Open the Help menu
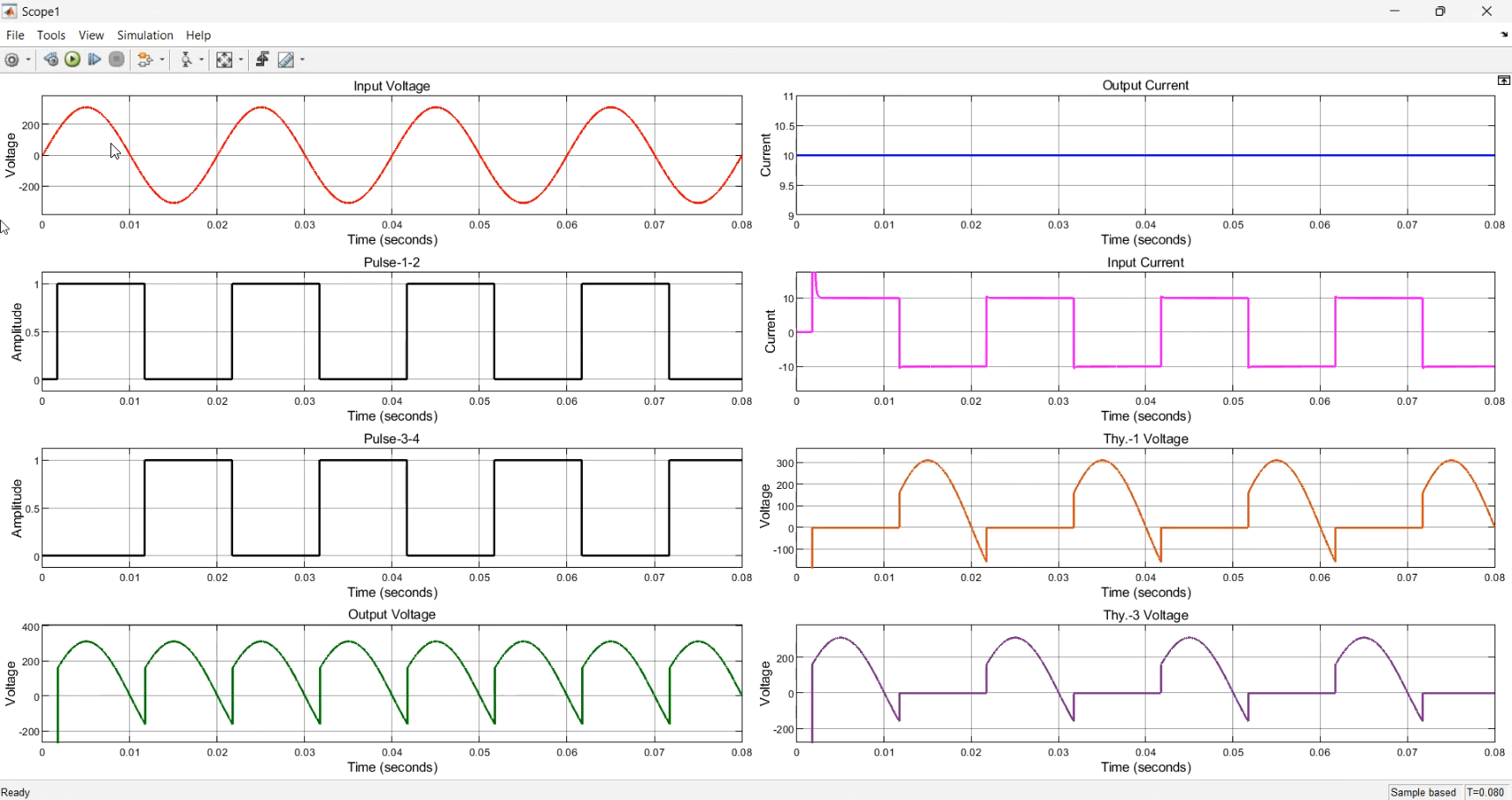Viewport: 1512px width, 800px height. pos(199,35)
